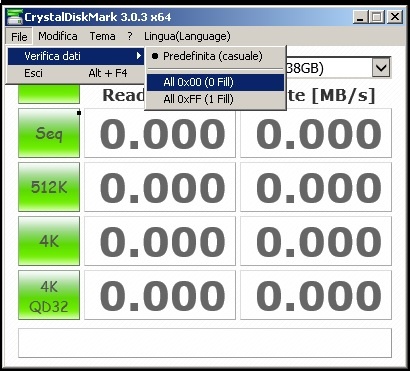Run the Seq benchmark test

click(49, 133)
